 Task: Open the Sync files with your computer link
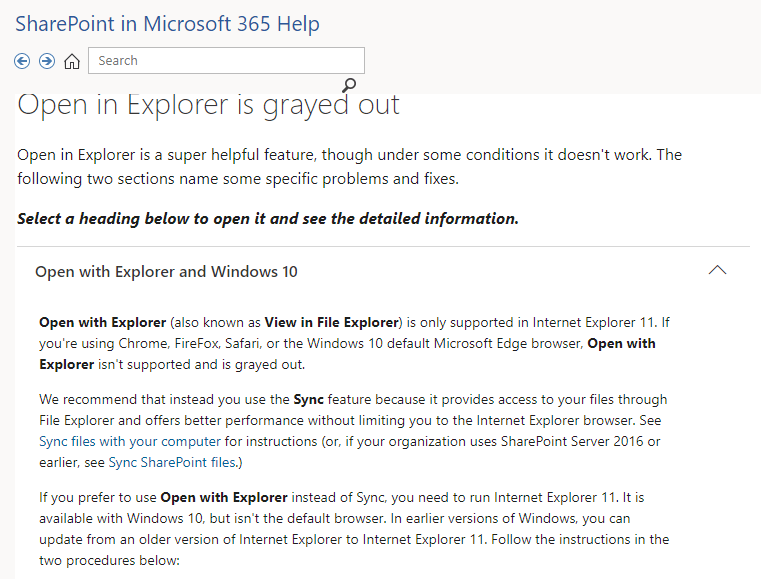point(130,441)
